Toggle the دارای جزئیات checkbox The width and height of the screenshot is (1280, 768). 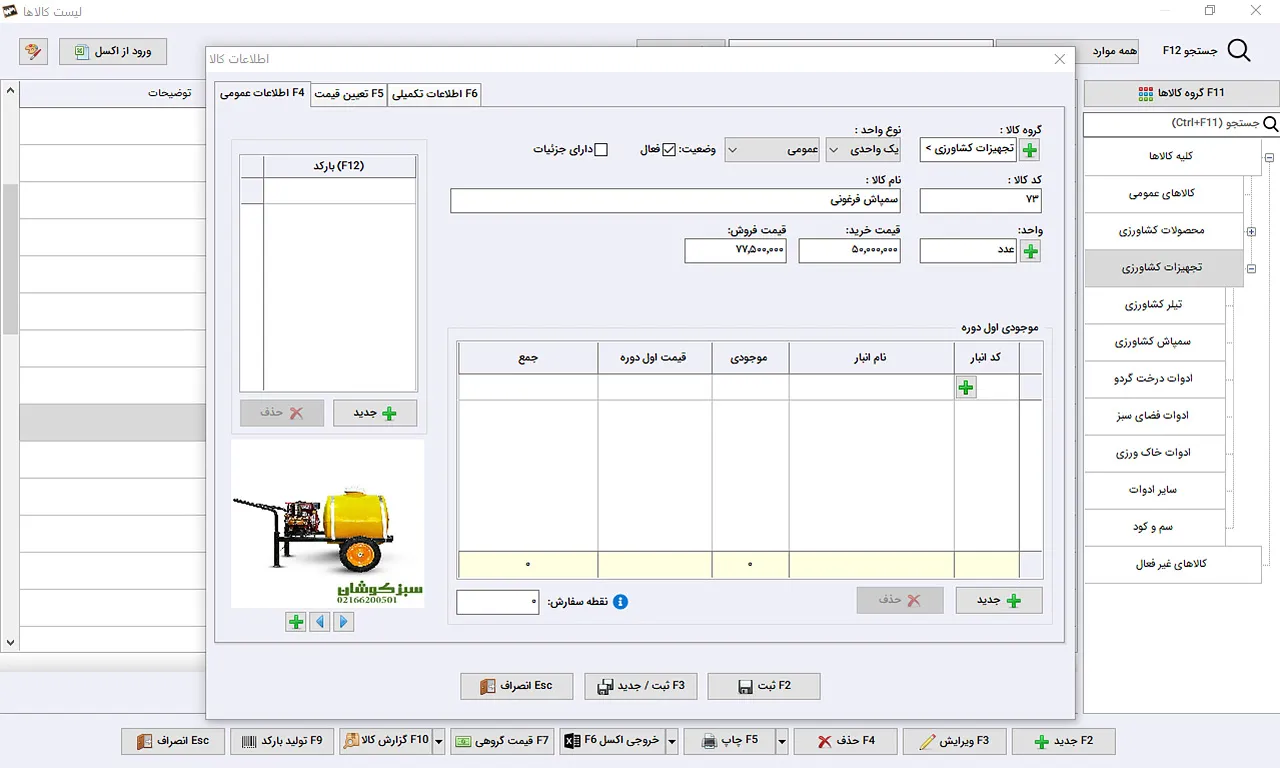pyautogui.click(x=601, y=150)
